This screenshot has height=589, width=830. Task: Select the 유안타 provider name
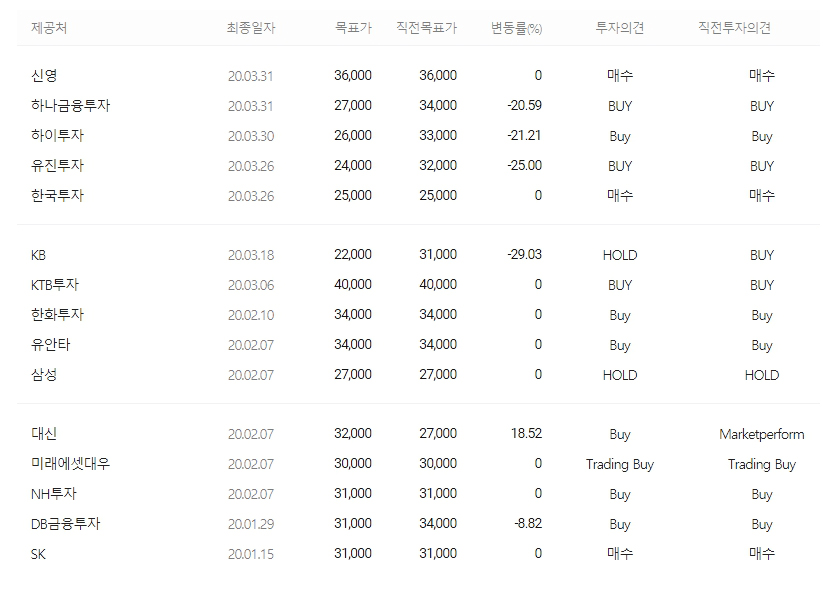pyautogui.click(x=50, y=345)
